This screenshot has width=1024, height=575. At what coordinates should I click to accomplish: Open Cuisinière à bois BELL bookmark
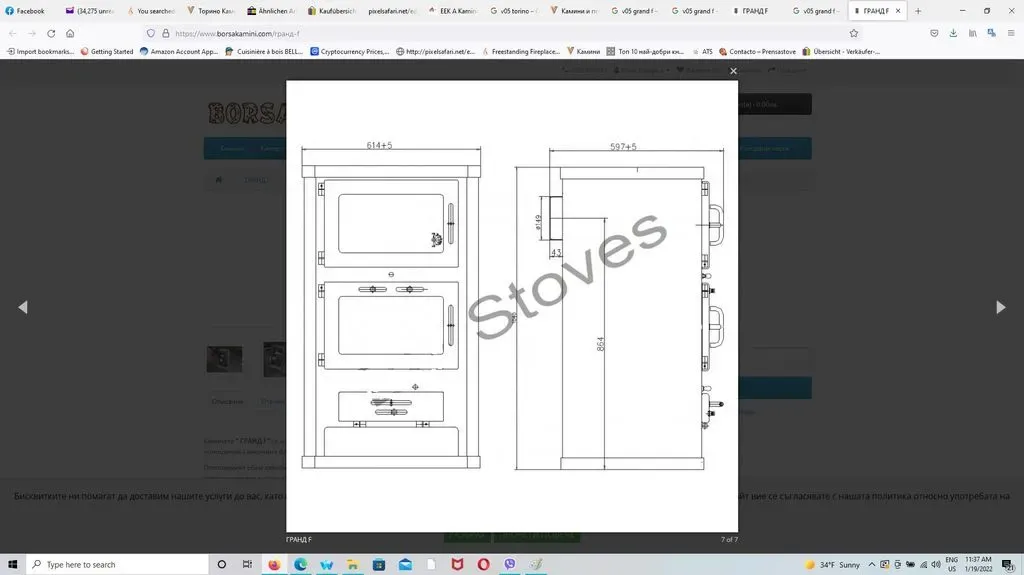264,52
